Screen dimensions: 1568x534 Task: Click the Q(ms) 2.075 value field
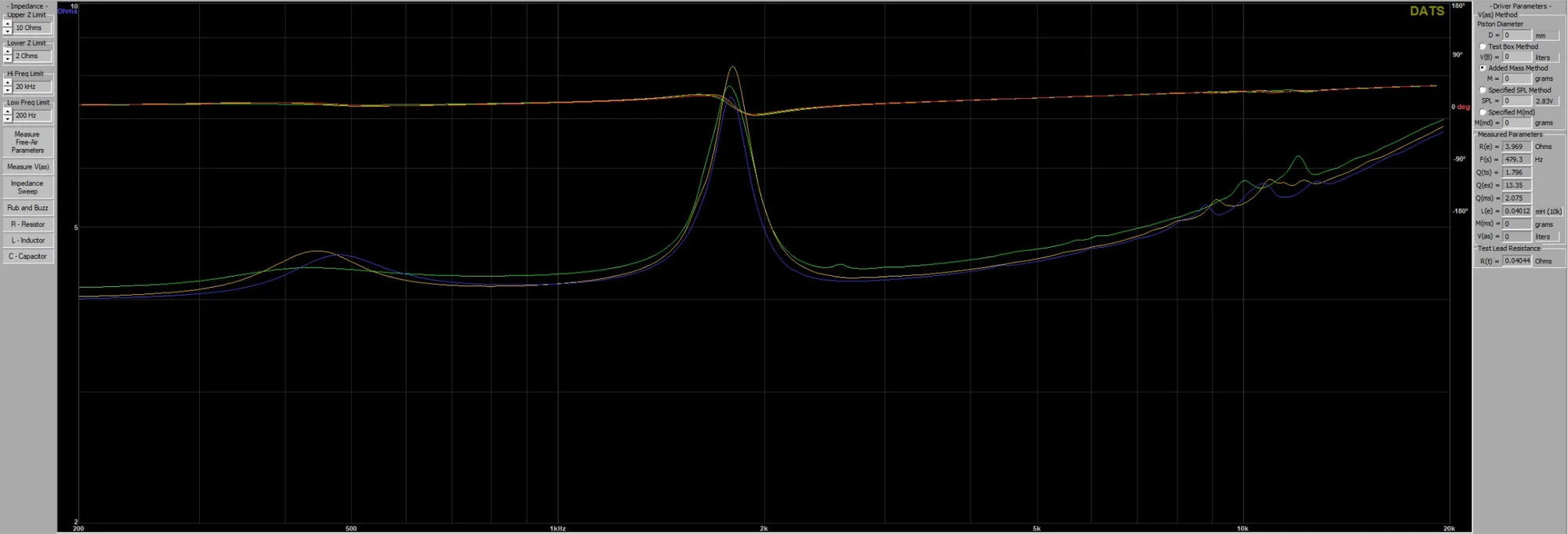click(x=1516, y=198)
